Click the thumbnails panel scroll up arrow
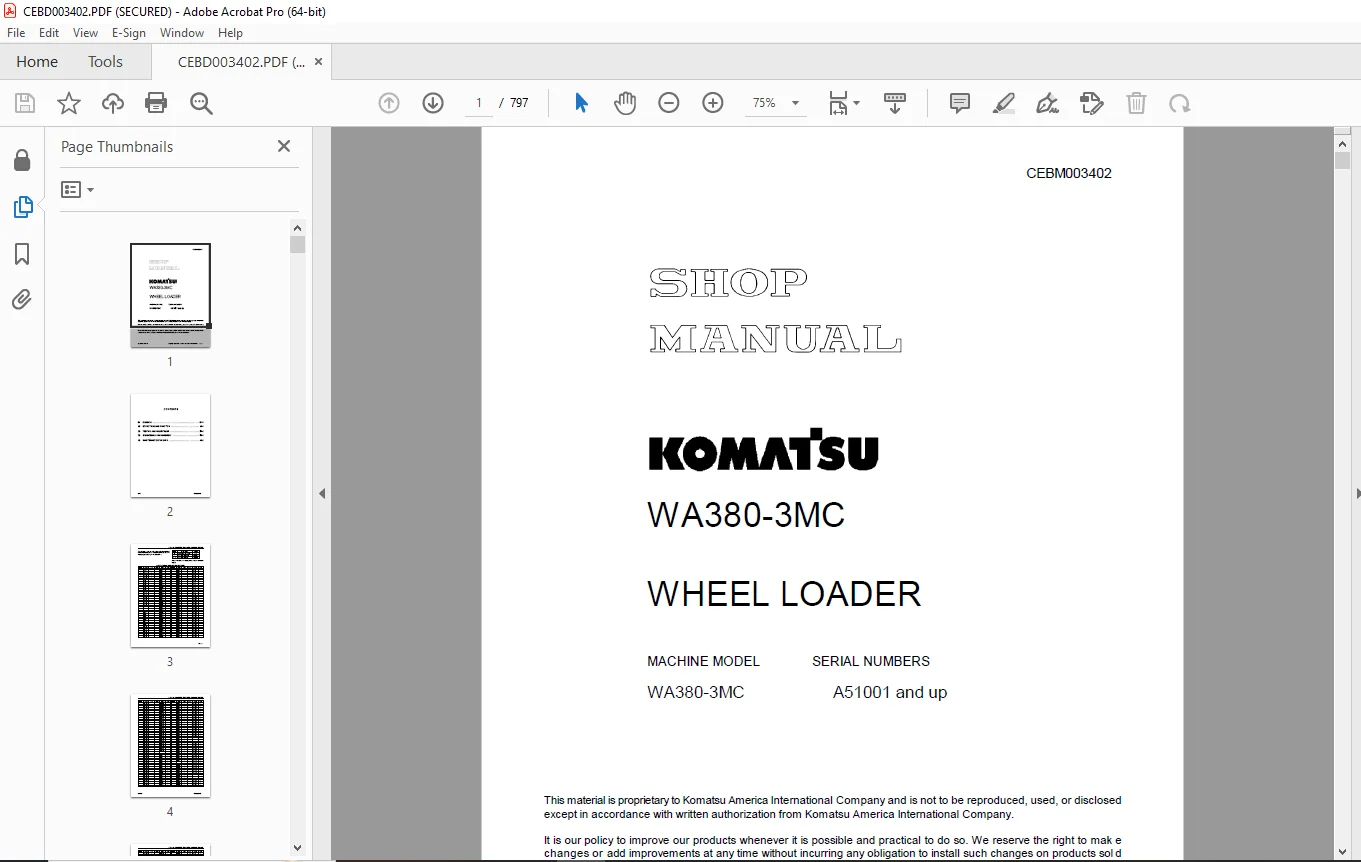The image size is (1361, 862). point(297,227)
